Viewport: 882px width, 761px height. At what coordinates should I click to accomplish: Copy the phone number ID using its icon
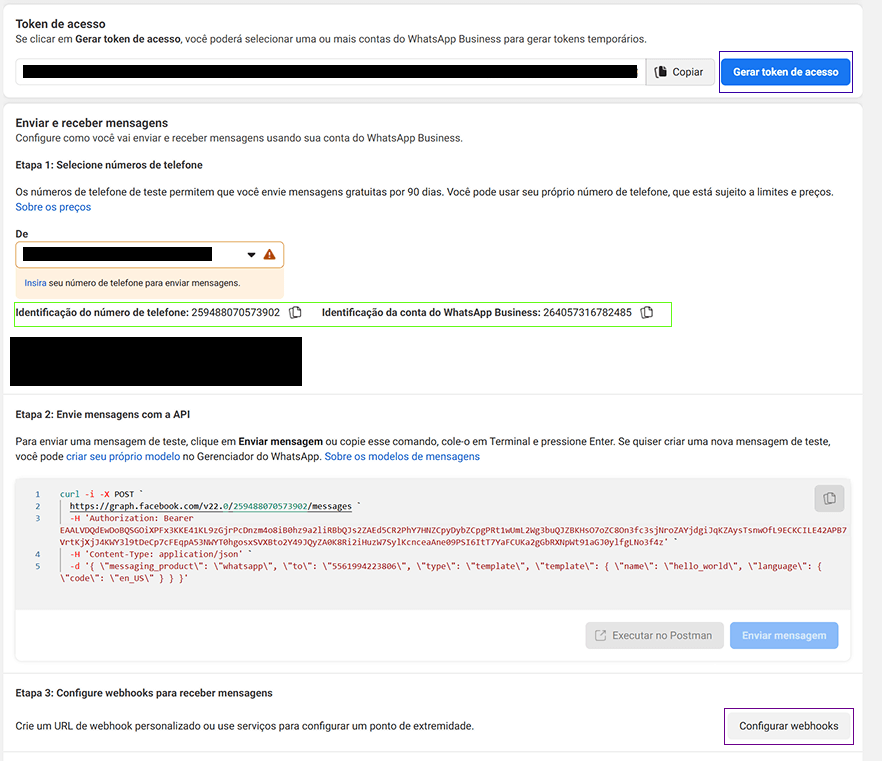pyautogui.click(x=295, y=313)
